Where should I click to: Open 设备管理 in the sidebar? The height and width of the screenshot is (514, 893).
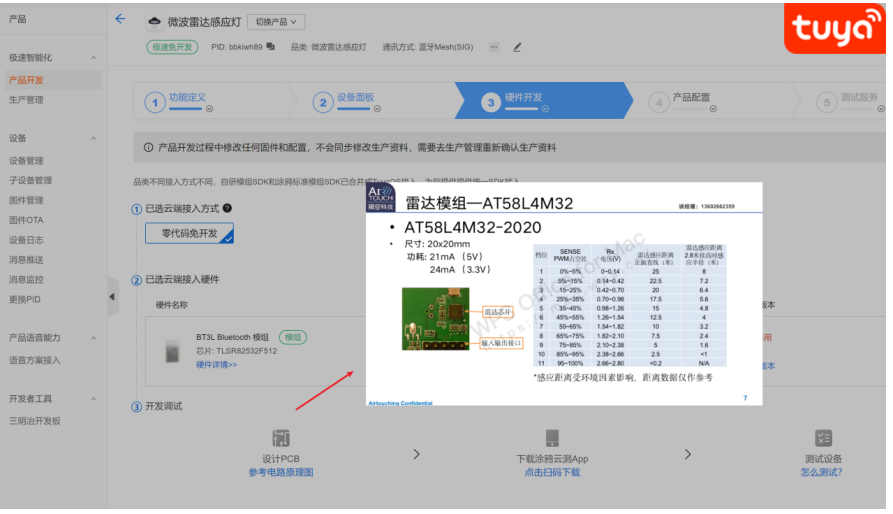coord(26,161)
